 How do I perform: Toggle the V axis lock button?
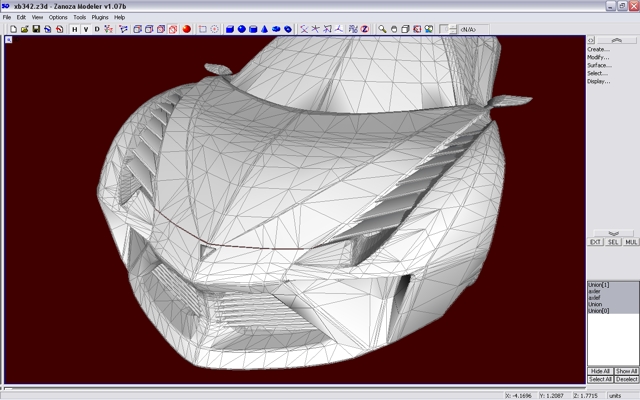[85, 29]
